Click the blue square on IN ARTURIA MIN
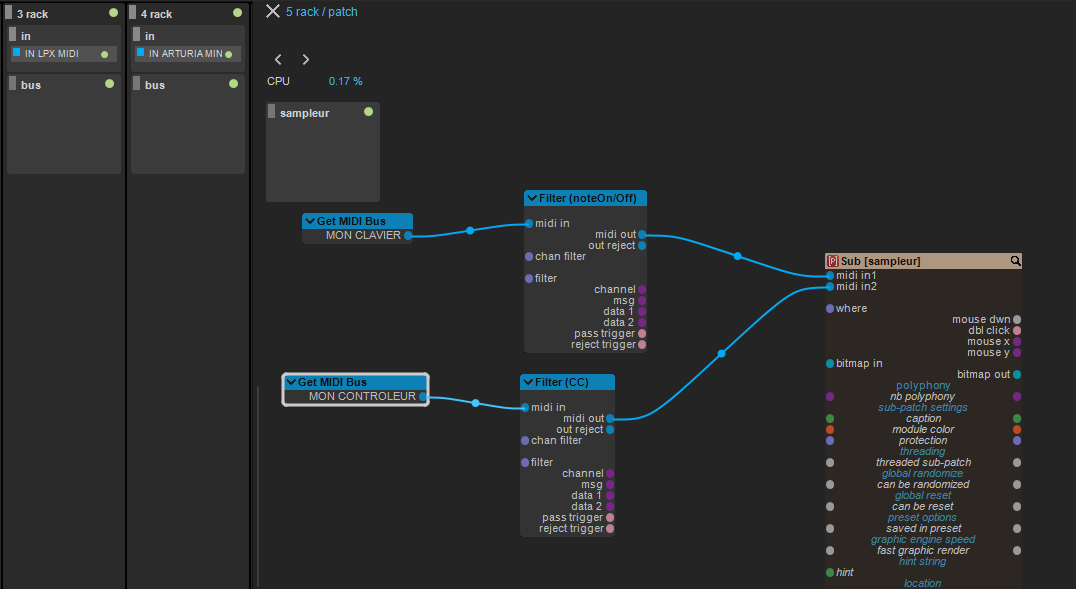 coord(140,52)
